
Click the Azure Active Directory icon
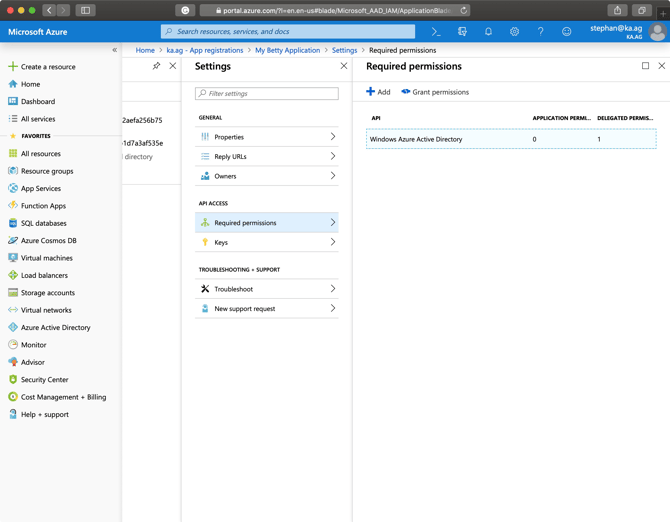[x=13, y=327]
